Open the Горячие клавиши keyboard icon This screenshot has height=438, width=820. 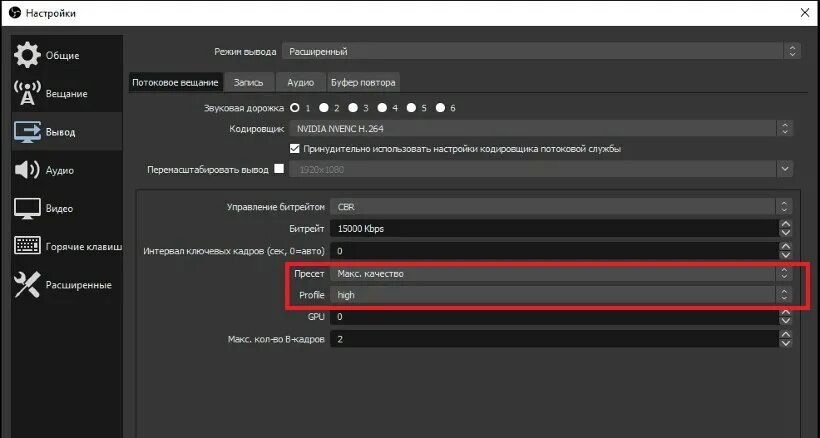click(x=27, y=246)
